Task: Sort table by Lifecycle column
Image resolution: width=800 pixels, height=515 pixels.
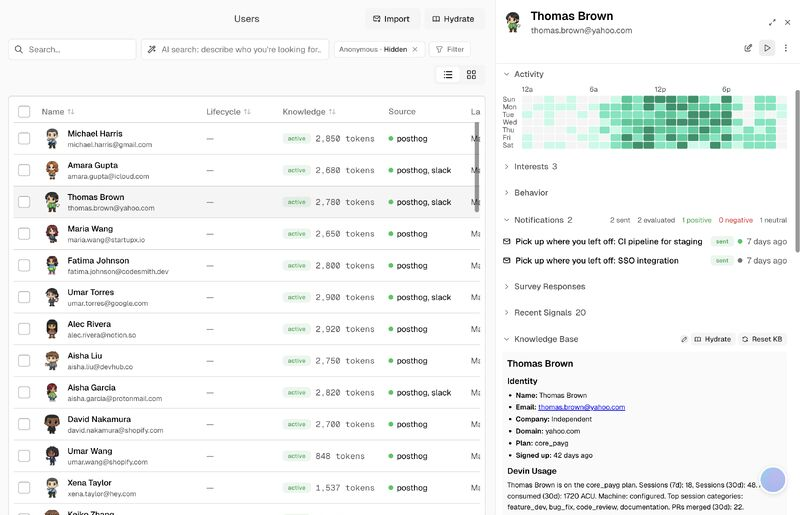Action: [228, 112]
